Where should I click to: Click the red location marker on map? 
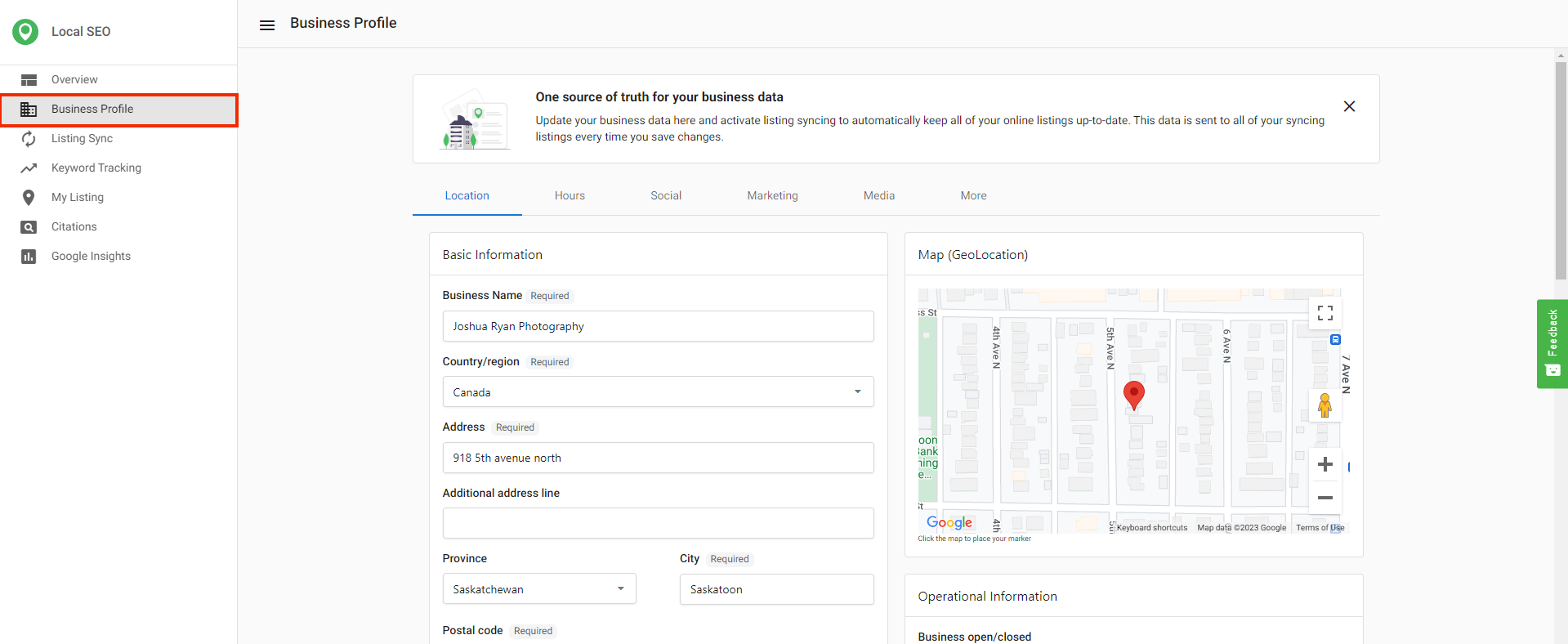pos(1133,394)
